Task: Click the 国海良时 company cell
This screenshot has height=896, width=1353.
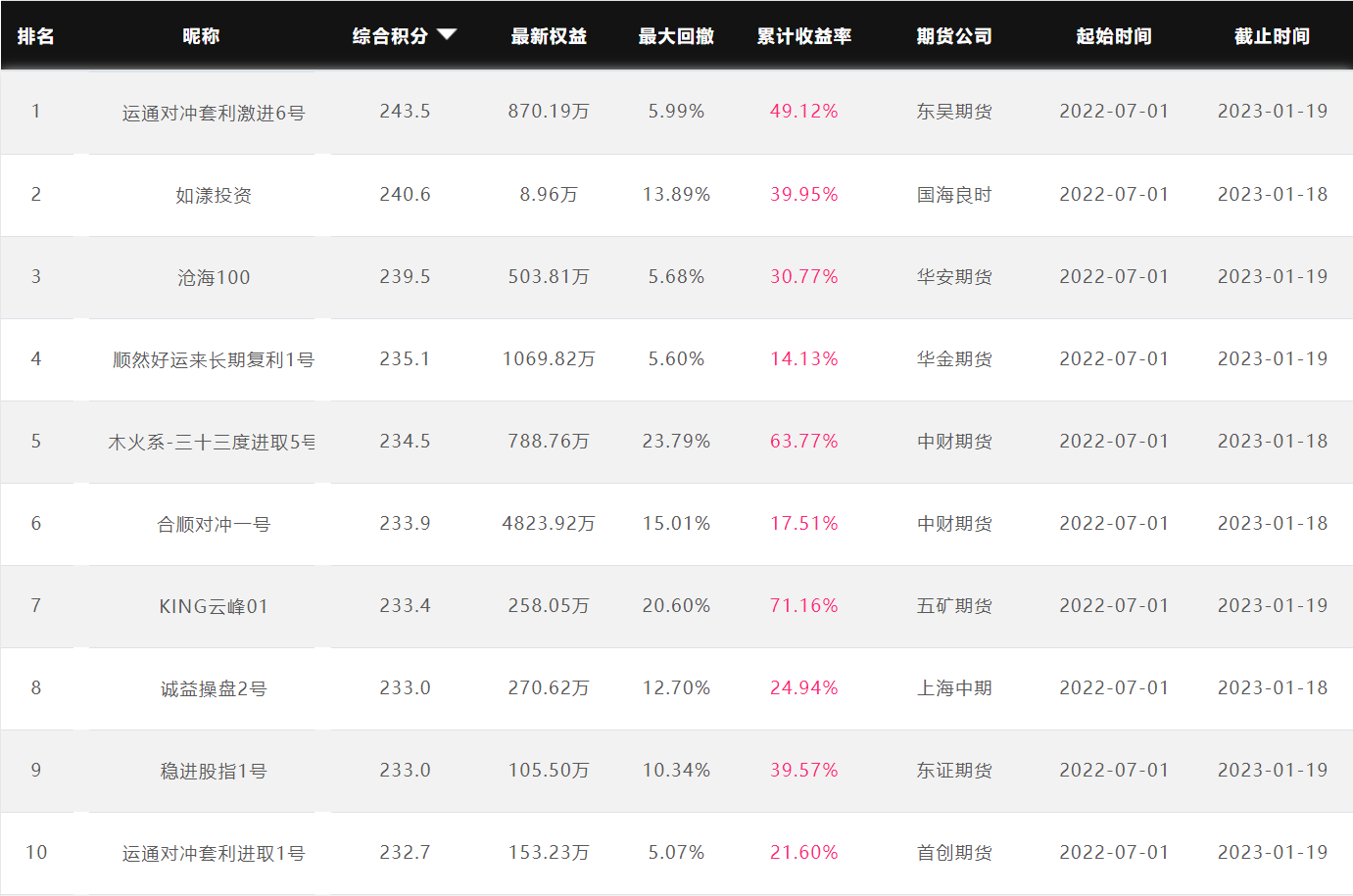Action: 954,195
